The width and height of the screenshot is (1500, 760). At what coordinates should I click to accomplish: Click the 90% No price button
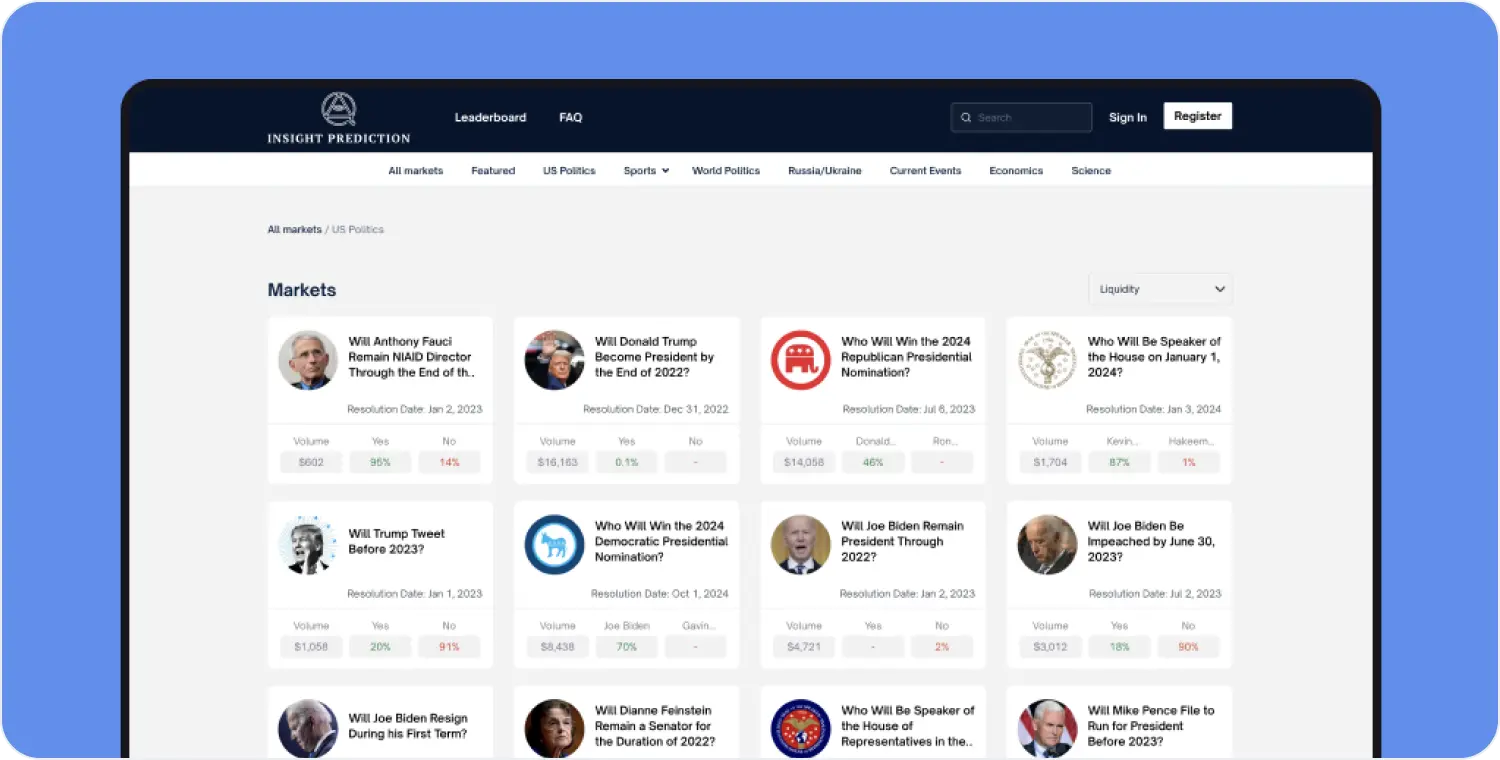click(x=1189, y=647)
